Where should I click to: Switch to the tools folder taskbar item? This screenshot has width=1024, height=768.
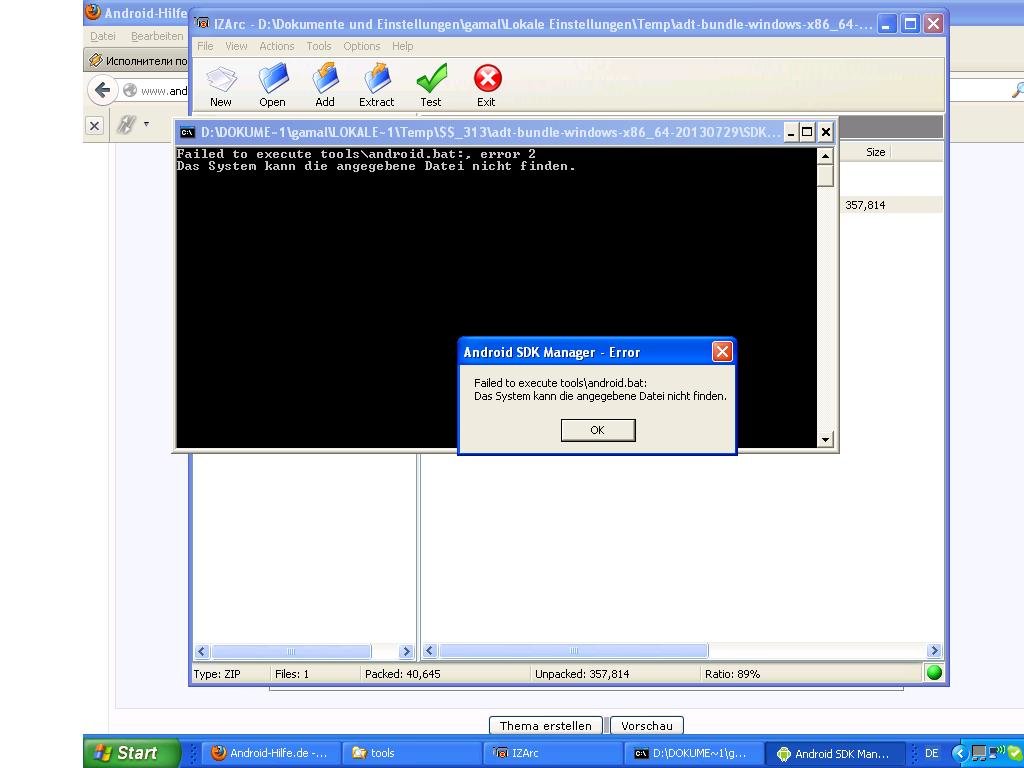pyautogui.click(x=411, y=753)
